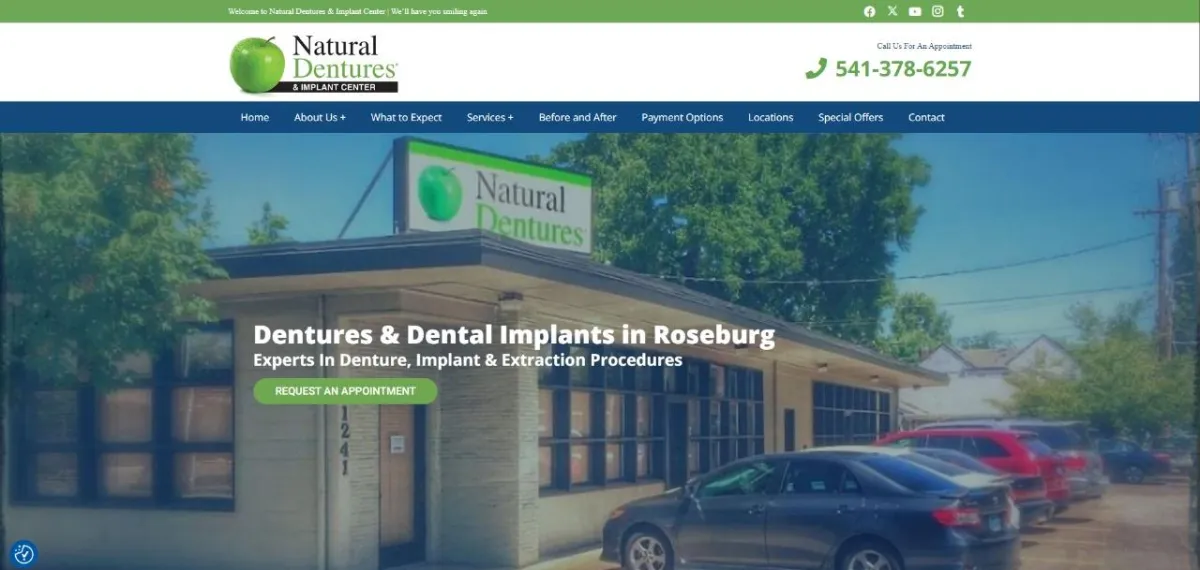Image resolution: width=1200 pixels, height=570 pixels.
Task: Select Payment Options in navigation
Action: click(682, 117)
